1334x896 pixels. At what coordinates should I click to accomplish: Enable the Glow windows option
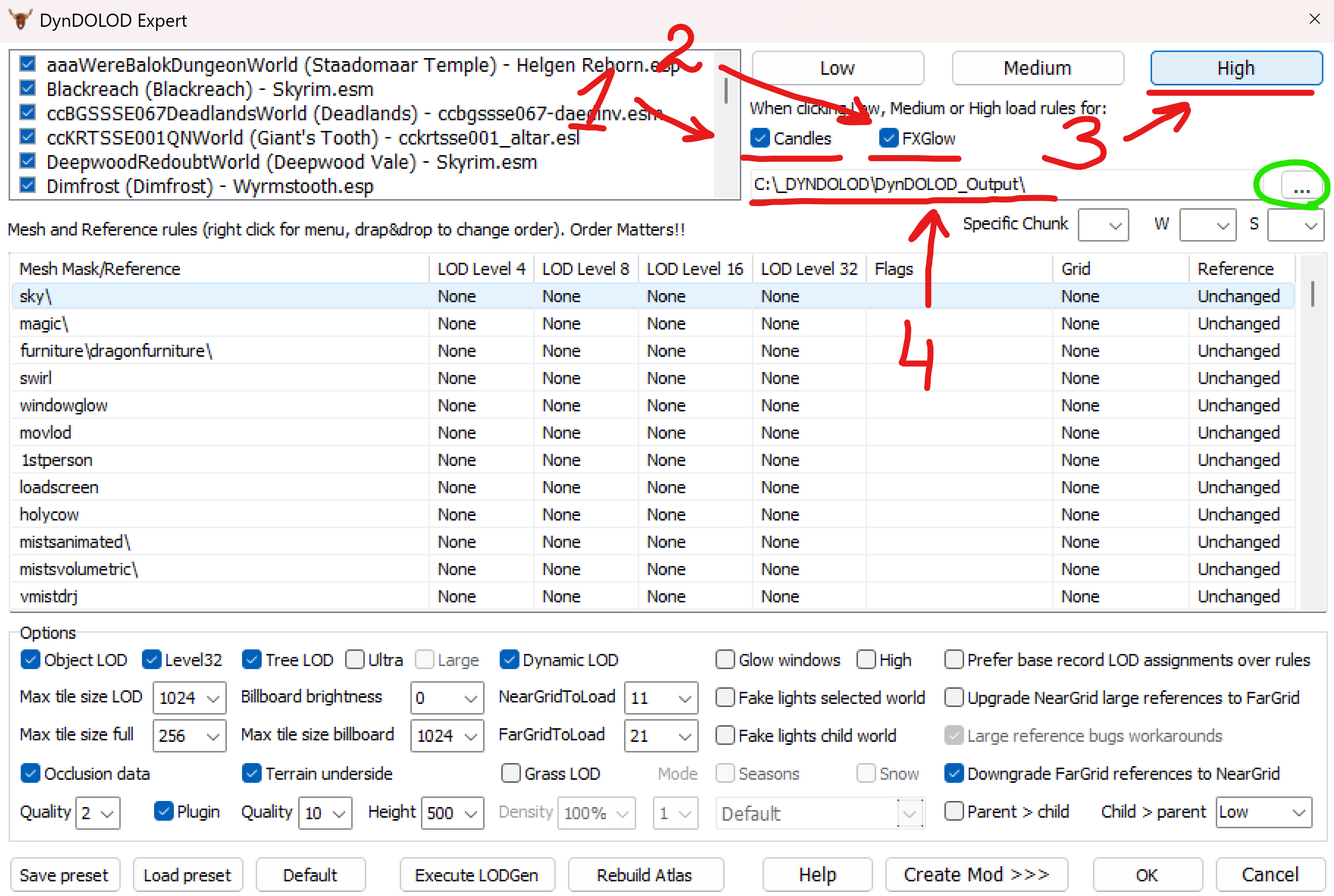click(x=725, y=660)
